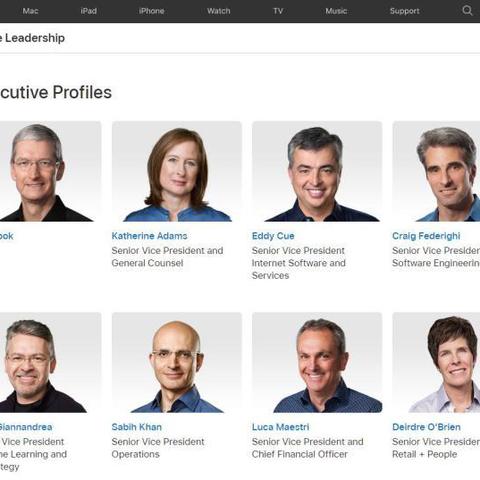Open the TV navigation item
The height and width of the screenshot is (480, 480).
278,11
